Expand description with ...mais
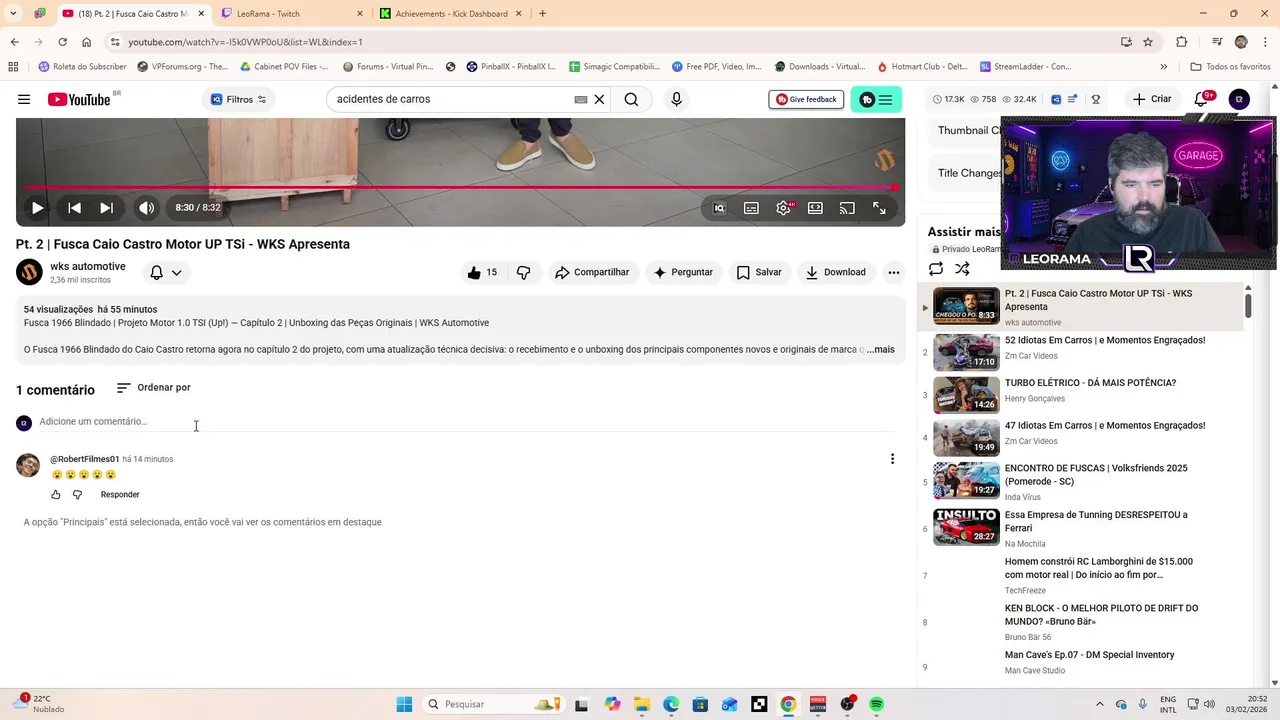Image resolution: width=1280 pixels, height=720 pixels. point(881,349)
